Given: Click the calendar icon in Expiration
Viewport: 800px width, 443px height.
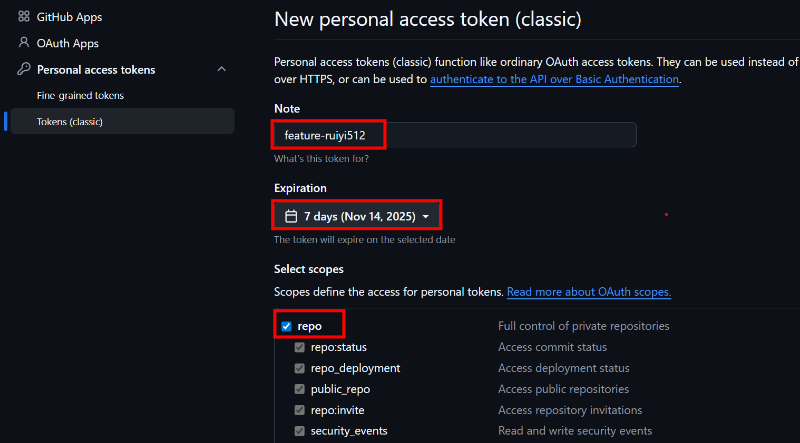Looking at the screenshot, I should click(291, 216).
